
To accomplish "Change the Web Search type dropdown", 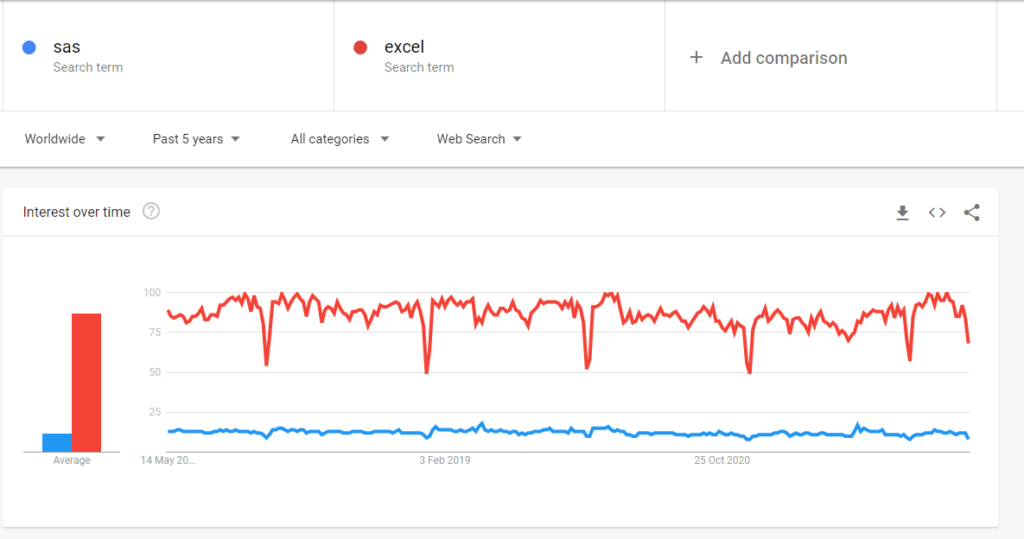I will [479, 139].
